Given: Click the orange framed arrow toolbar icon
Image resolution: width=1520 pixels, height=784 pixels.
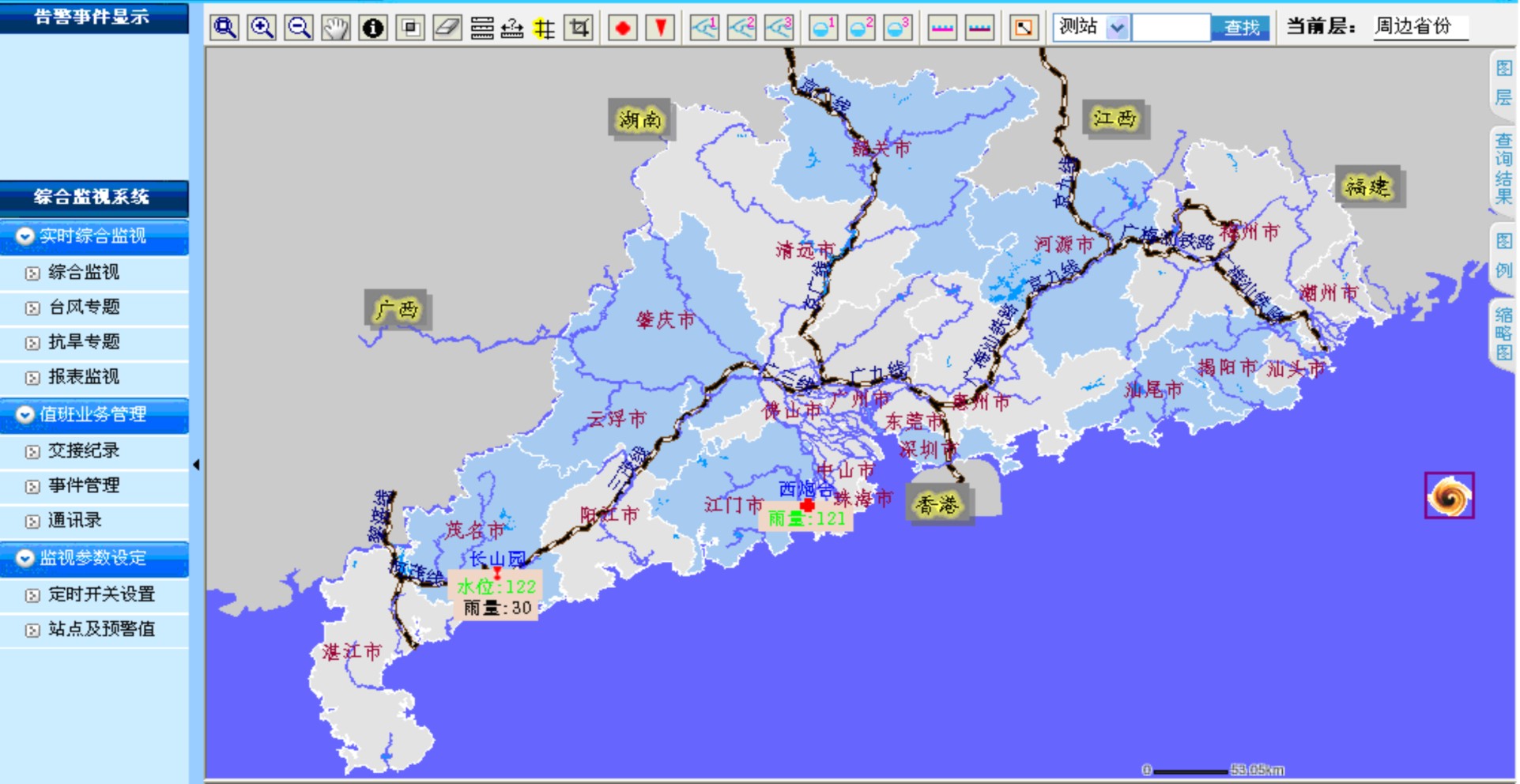Looking at the screenshot, I should click(x=1024, y=28).
